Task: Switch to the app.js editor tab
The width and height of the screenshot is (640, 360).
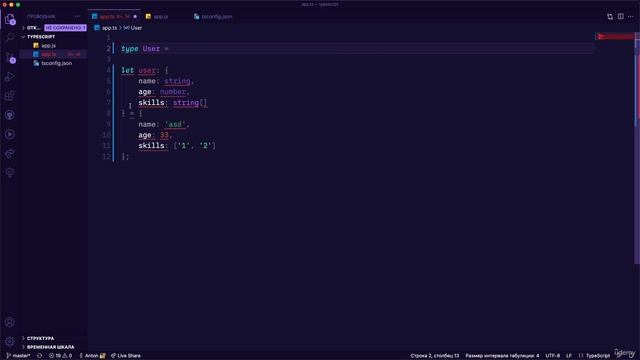Action: click(161, 17)
